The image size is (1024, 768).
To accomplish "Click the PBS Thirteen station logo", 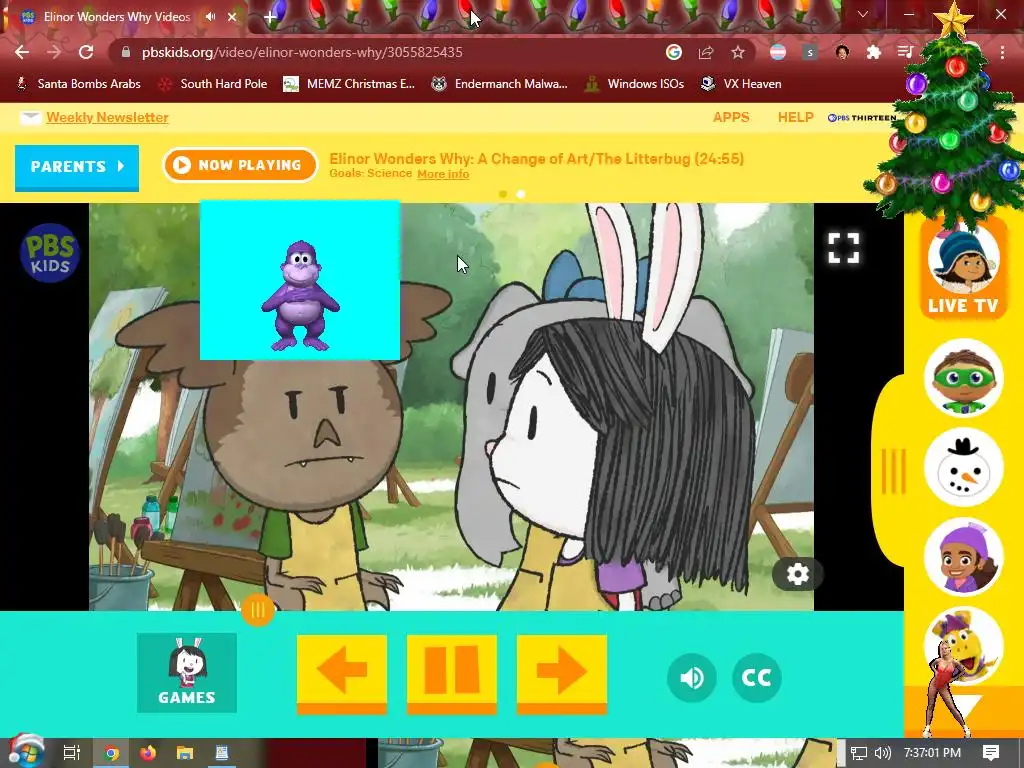I will point(861,118).
